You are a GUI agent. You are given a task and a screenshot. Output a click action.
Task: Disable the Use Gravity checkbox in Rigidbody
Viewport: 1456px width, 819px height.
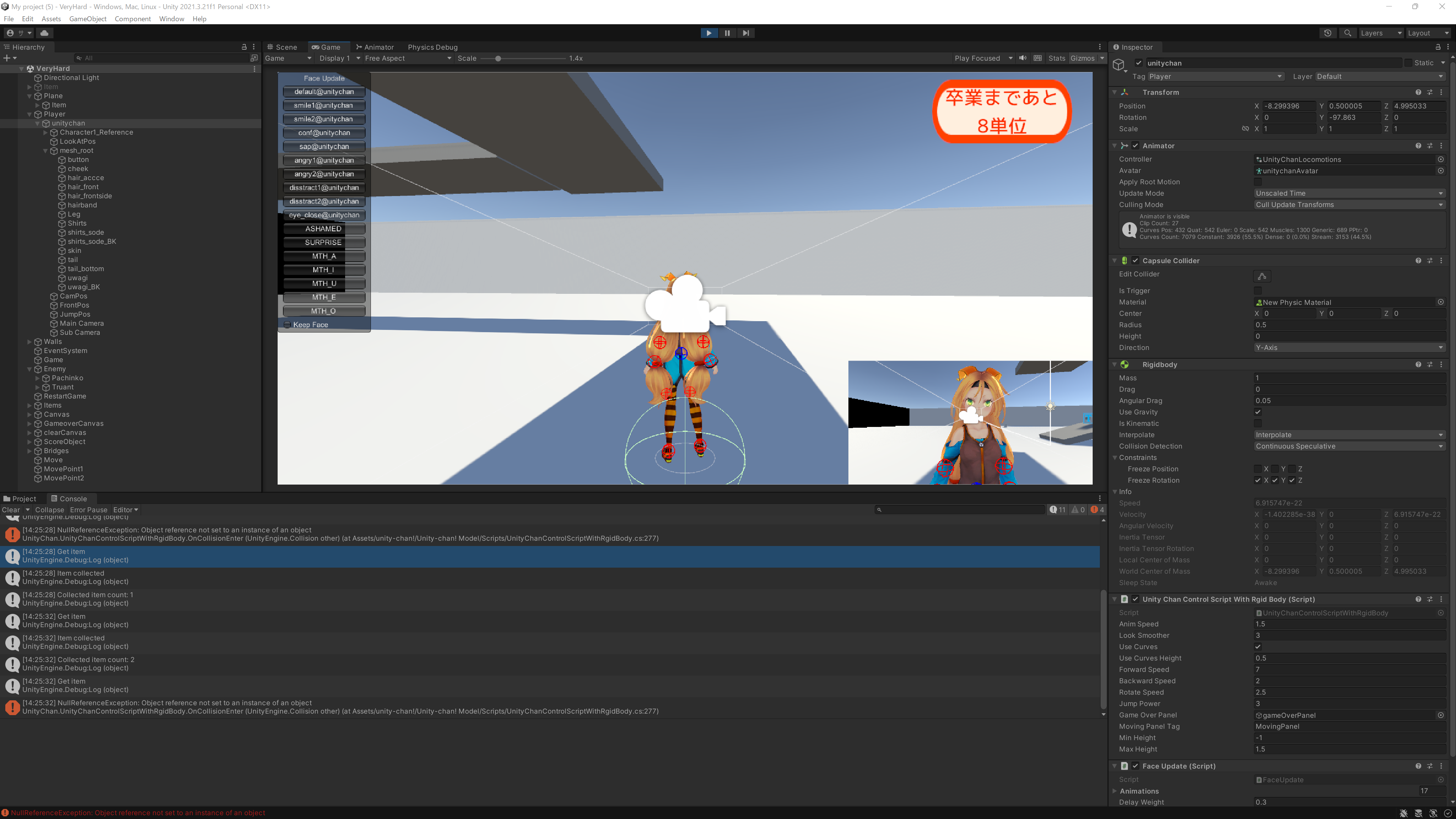tap(1258, 412)
